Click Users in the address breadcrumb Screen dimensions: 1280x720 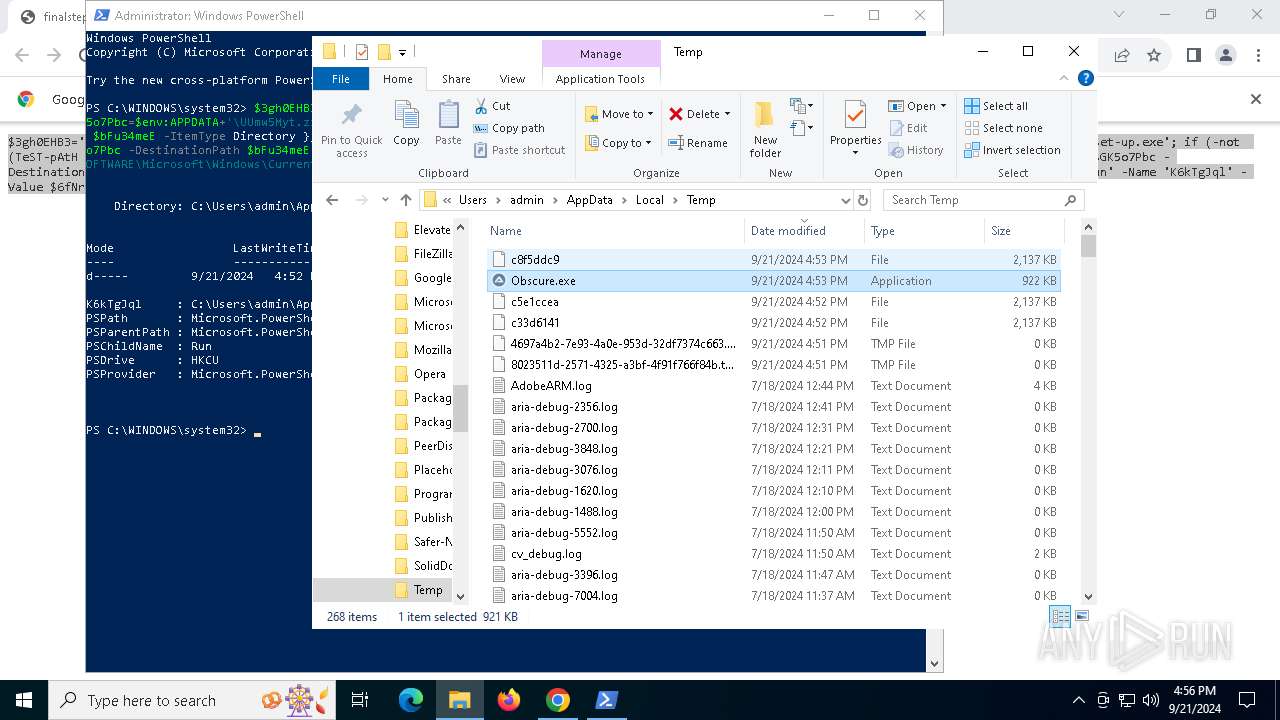[473, 200]
